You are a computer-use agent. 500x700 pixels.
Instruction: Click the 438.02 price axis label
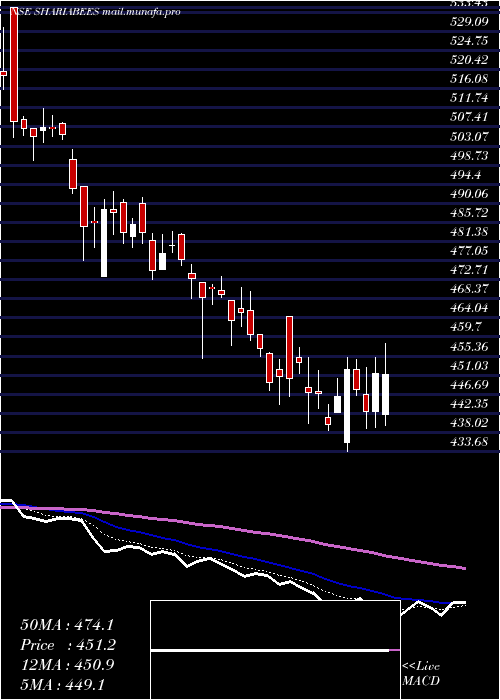click(467, 422)
